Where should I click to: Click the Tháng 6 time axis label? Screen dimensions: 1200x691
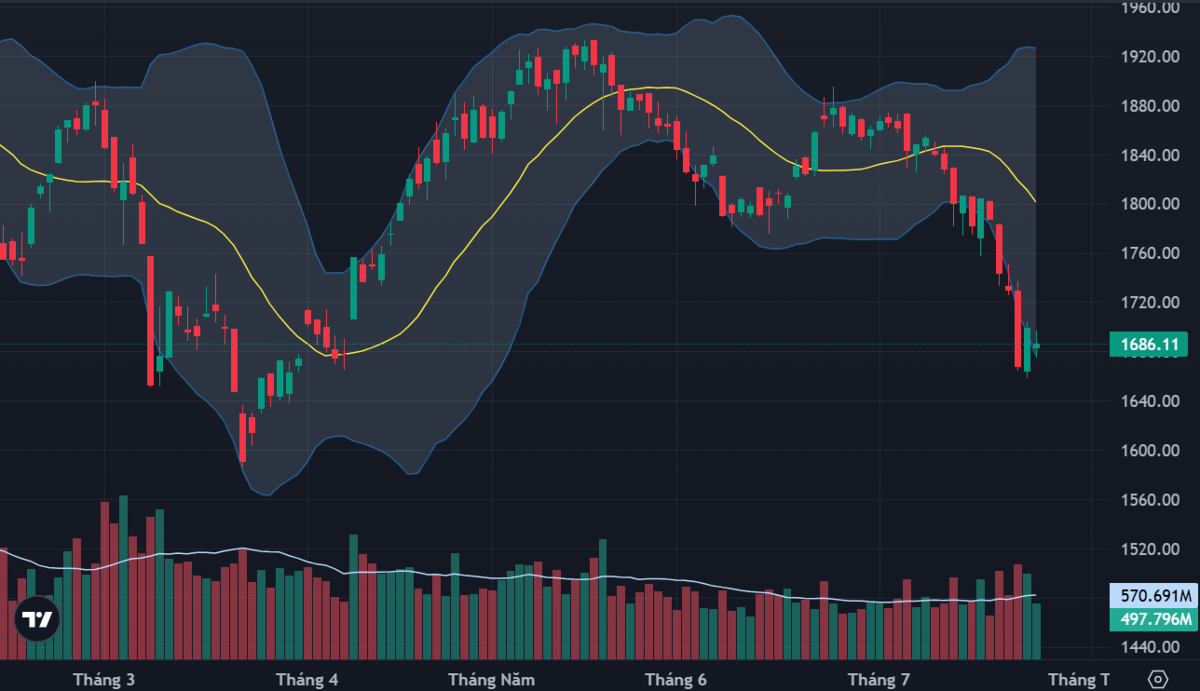click(675, 680)
